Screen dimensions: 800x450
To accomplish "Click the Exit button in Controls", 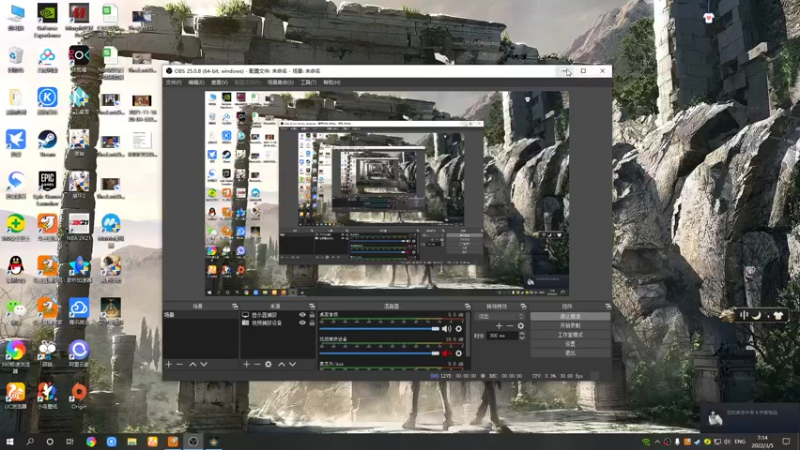I will coord(570,353).
